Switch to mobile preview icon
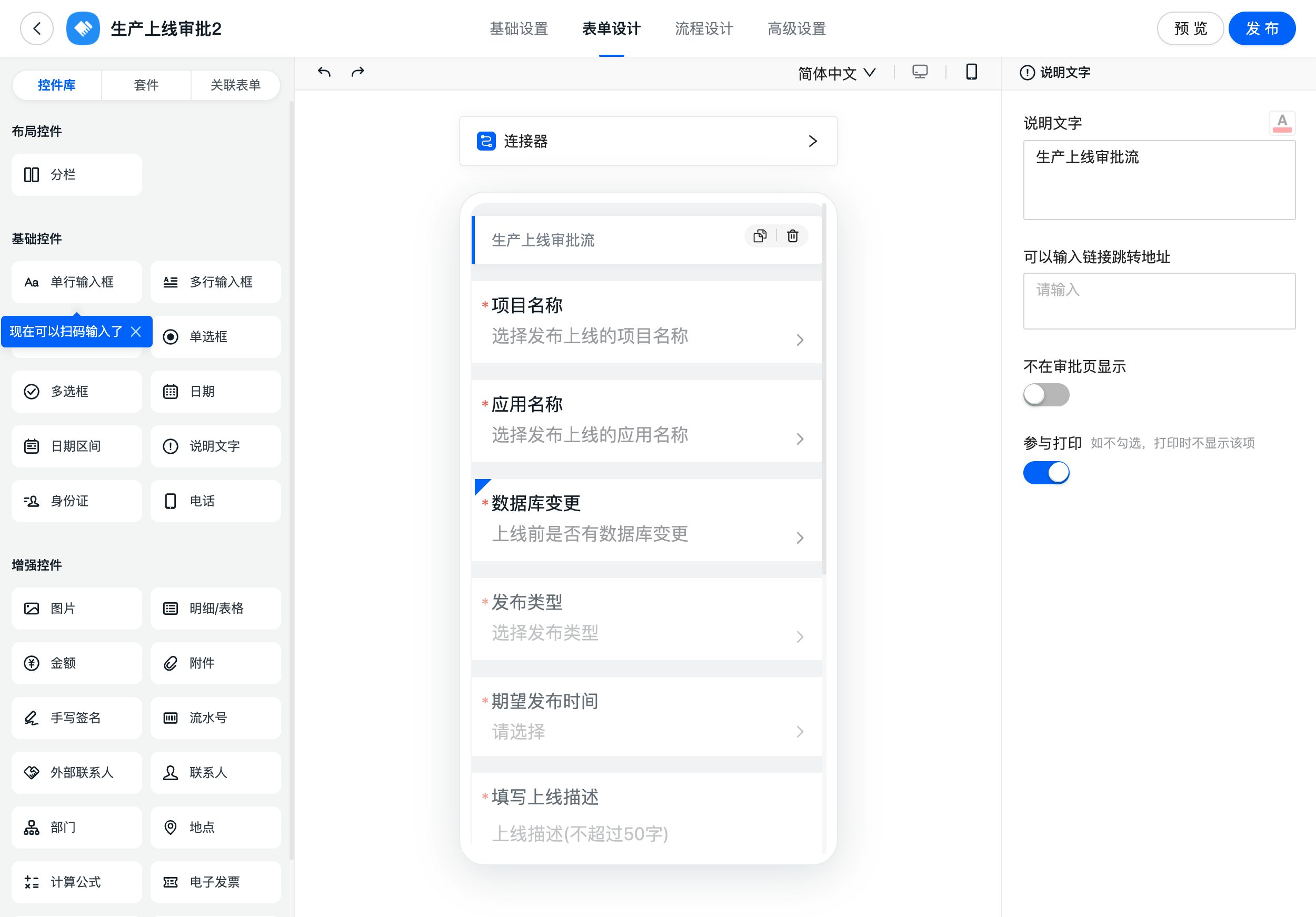Screen dimensions: 1316x917 (972, 72)
